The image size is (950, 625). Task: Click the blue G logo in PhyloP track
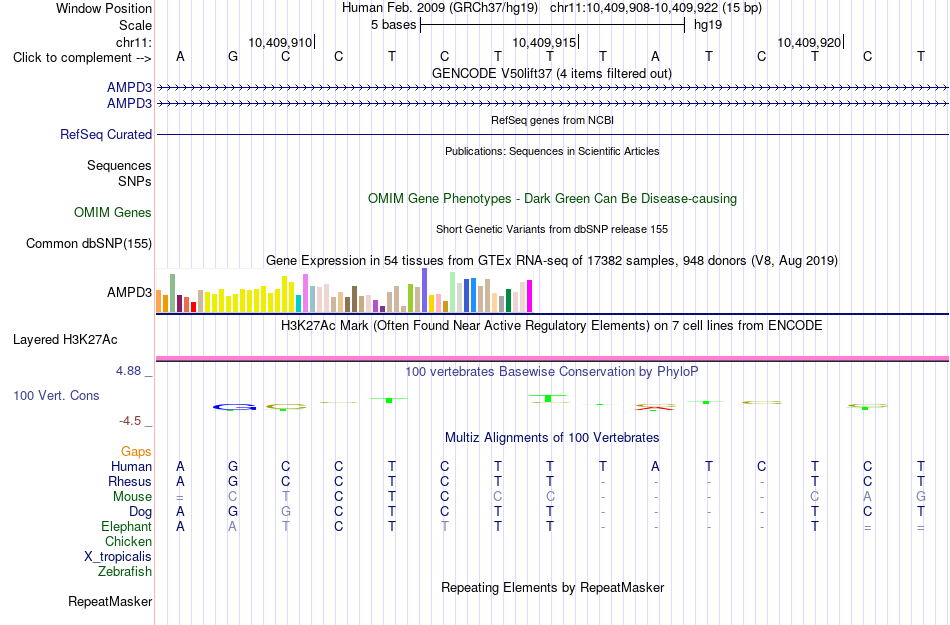tap(234, 408)
